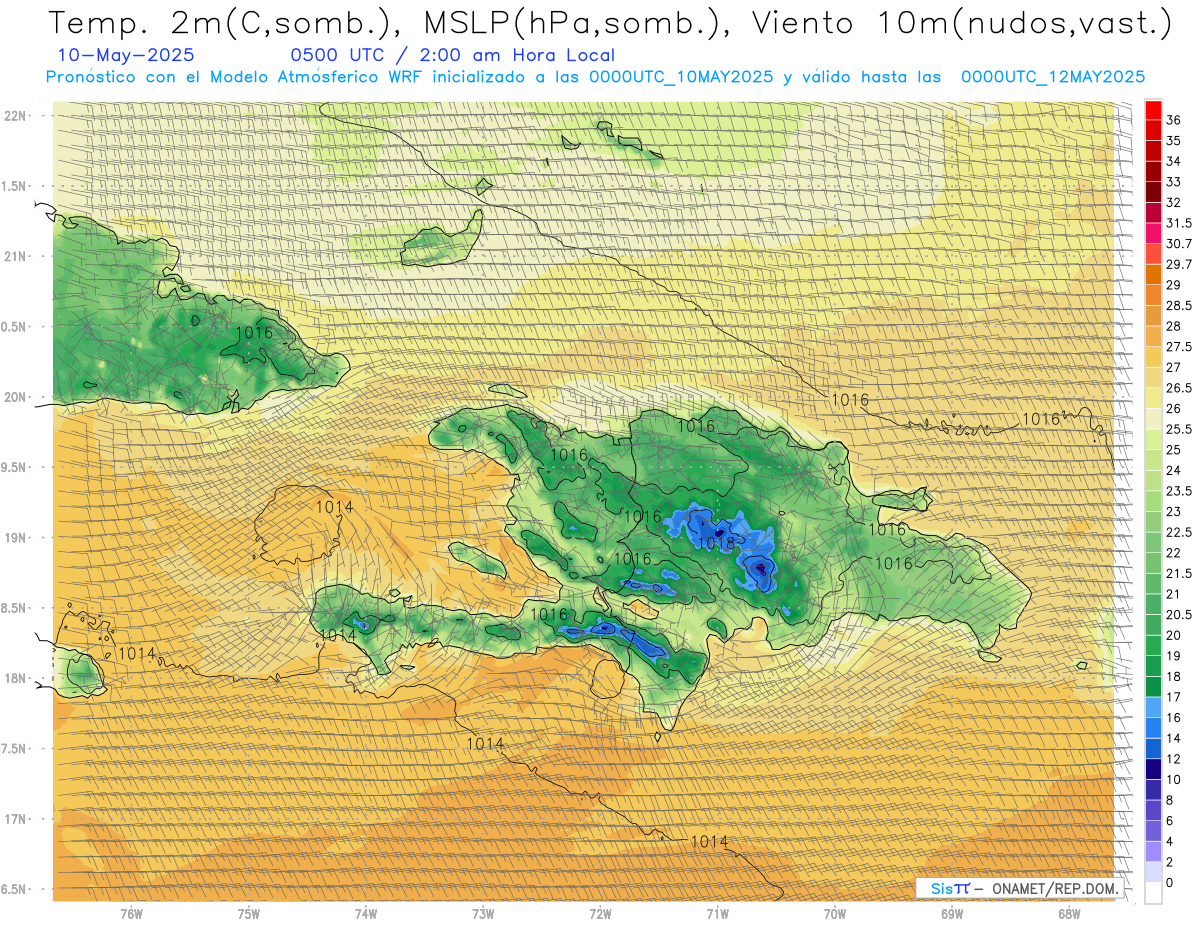Click the legend value '29.7'
The width and height of the screenshot is (1200, 927).
(x=1179, y=264)
